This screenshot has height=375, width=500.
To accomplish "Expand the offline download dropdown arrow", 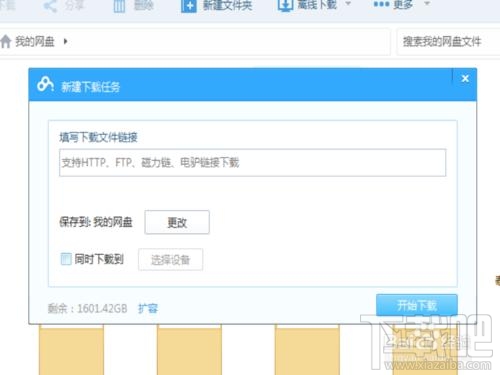I will (348, 4).
